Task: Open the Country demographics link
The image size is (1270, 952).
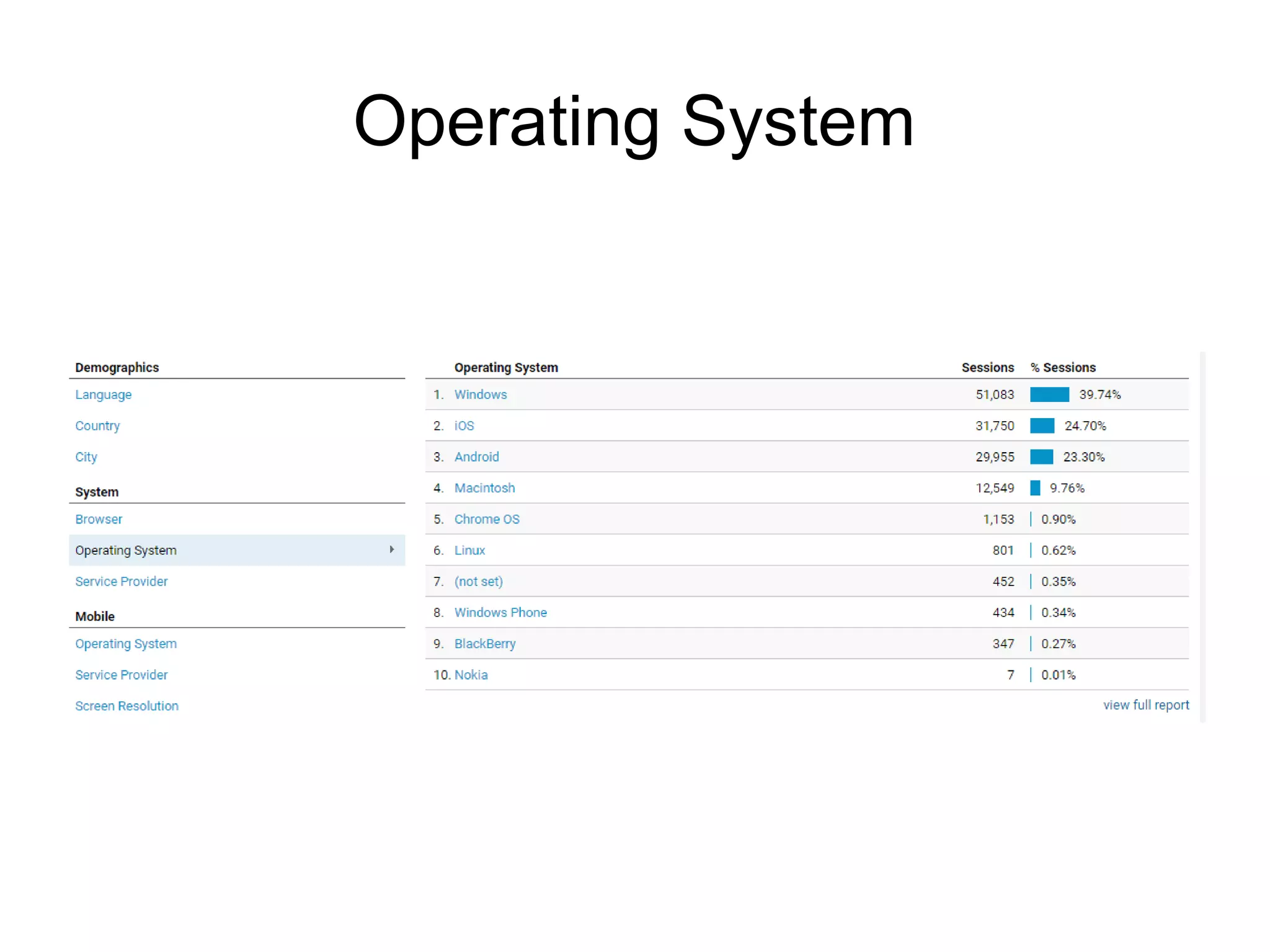Action: (x=97, y=426)
